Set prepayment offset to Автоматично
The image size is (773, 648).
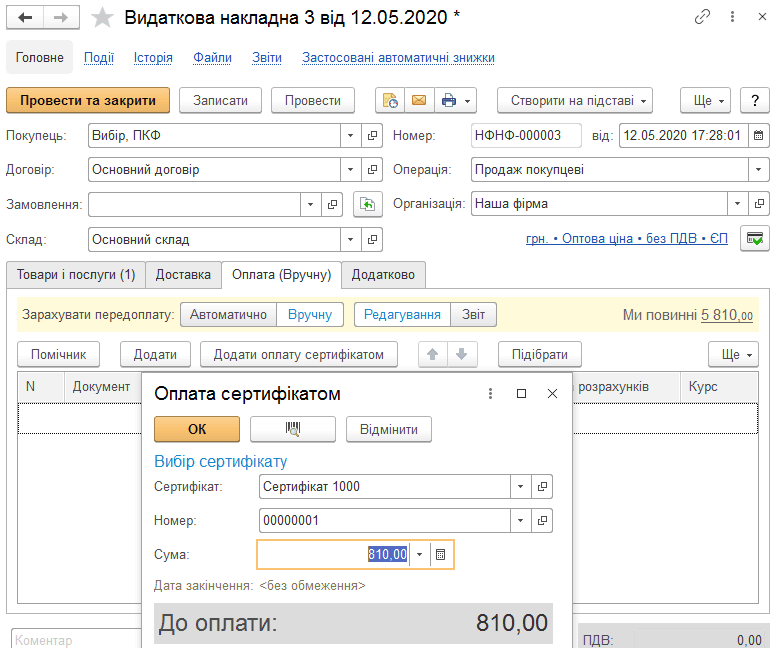pyautogui.click(x=228, y=315)
